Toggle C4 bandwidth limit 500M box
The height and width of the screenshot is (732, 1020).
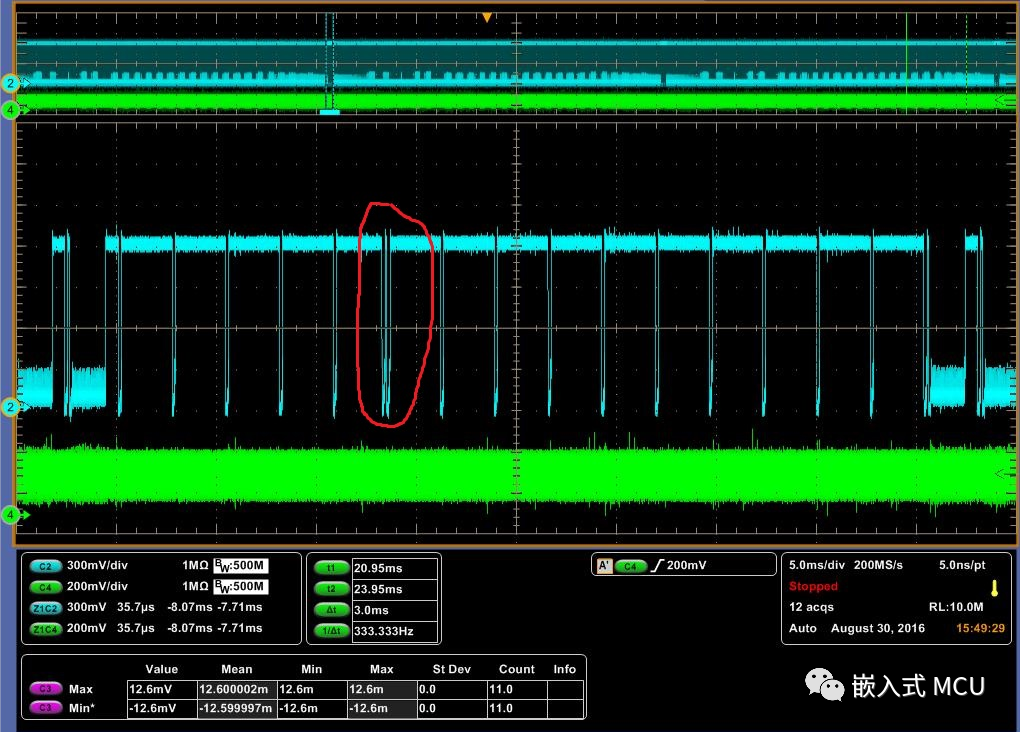pyautogui.click(x=240, y=587)
